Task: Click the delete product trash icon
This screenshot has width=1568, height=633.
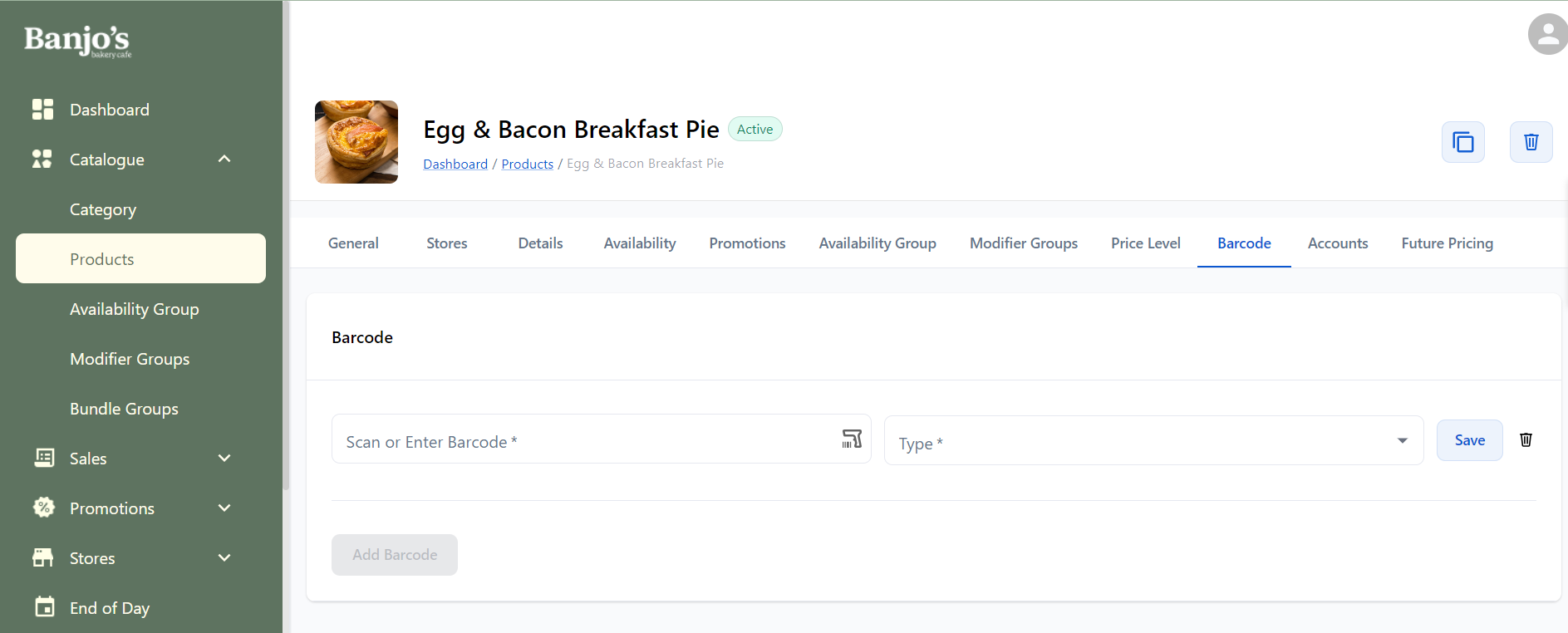Action: tap(1531, 142)
